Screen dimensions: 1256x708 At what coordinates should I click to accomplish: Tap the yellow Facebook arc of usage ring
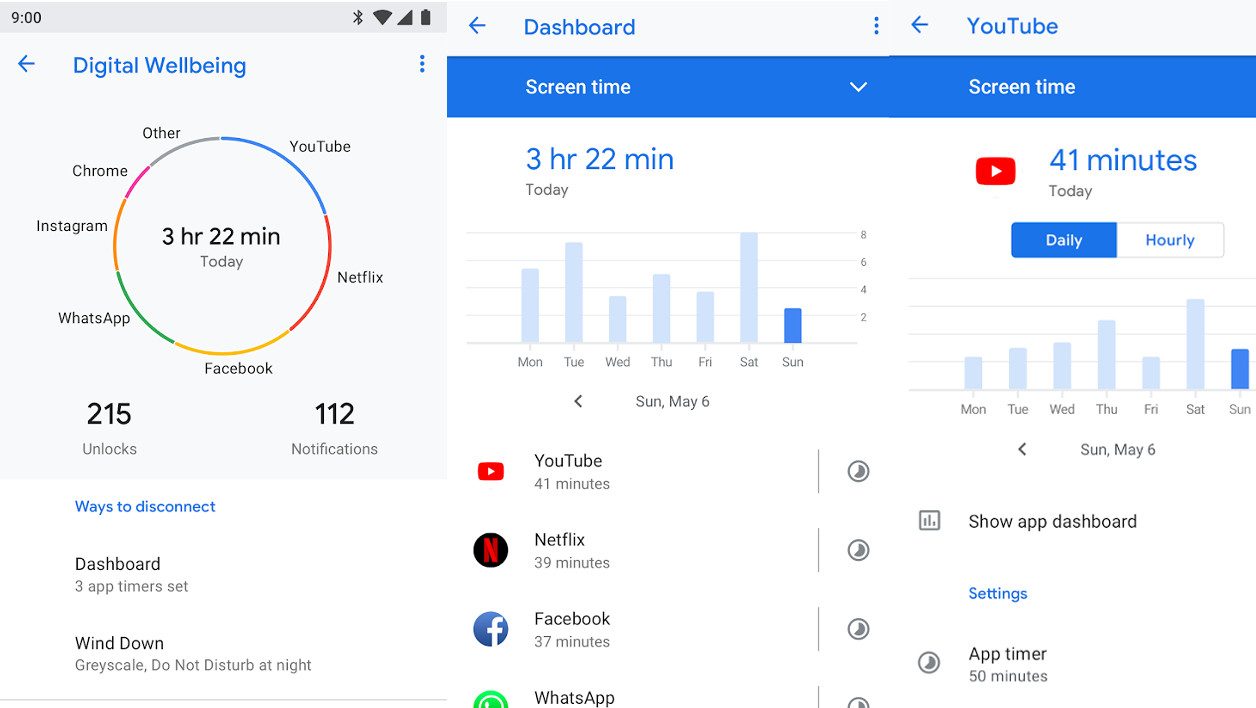pyautogui.click(x=232, y=351)
